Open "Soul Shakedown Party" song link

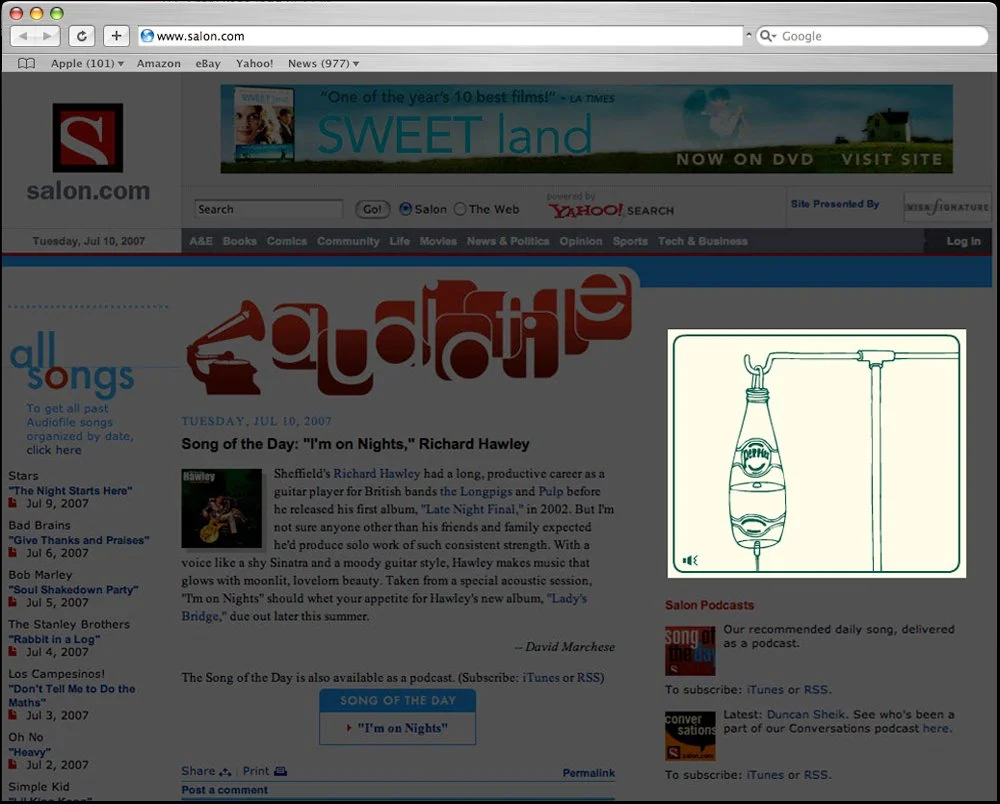point(73,590)
